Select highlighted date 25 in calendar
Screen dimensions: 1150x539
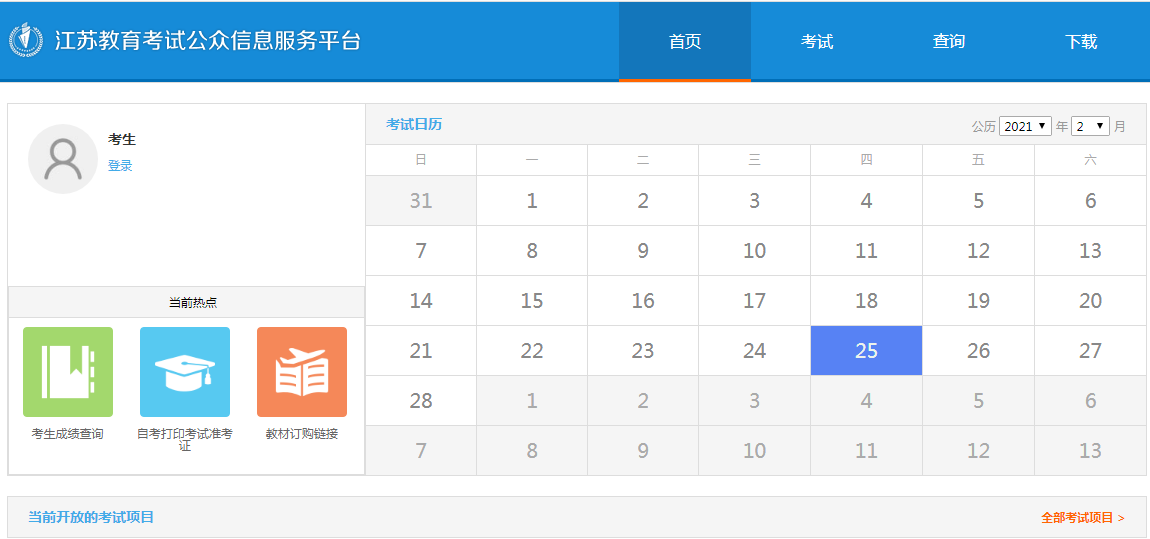pos(866,351)
